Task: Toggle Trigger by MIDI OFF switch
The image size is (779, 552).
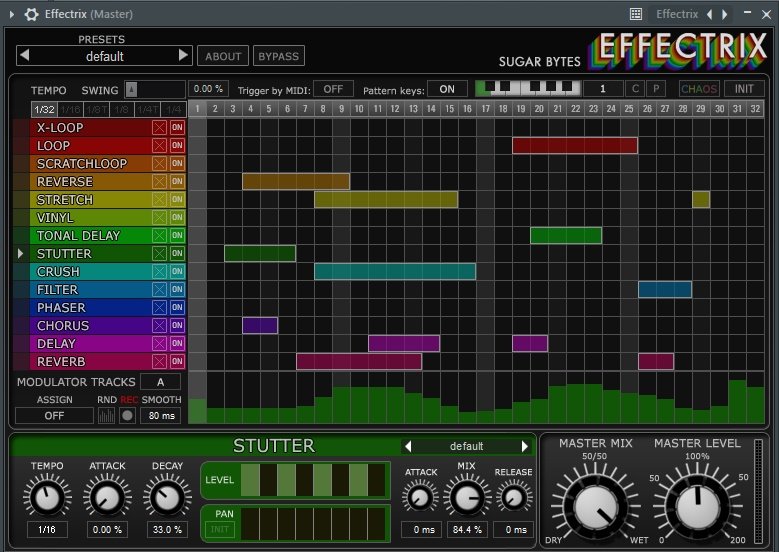Action: (x=333, y=89)
